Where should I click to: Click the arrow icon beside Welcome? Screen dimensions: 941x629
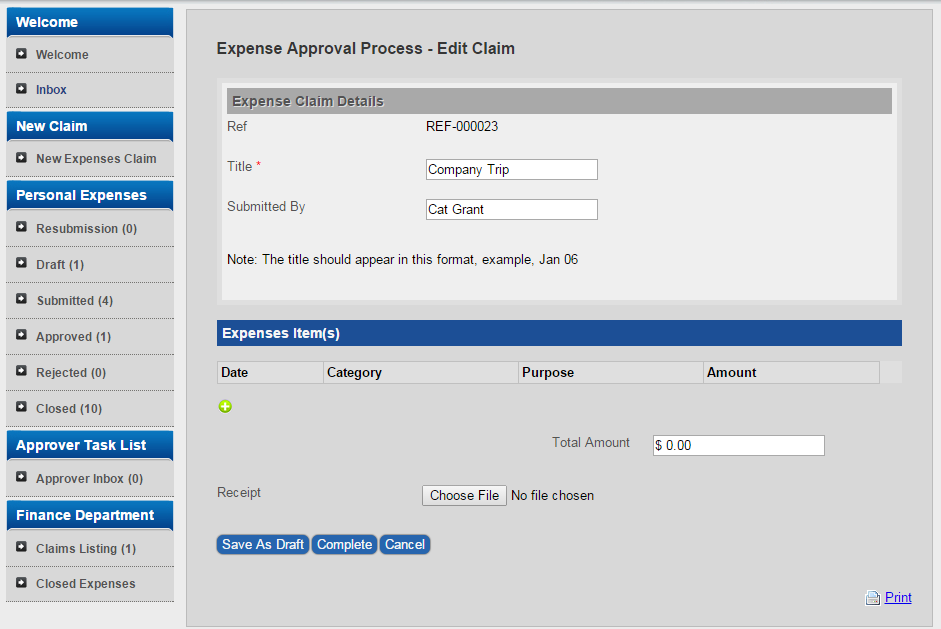click(x=22, y=53)
